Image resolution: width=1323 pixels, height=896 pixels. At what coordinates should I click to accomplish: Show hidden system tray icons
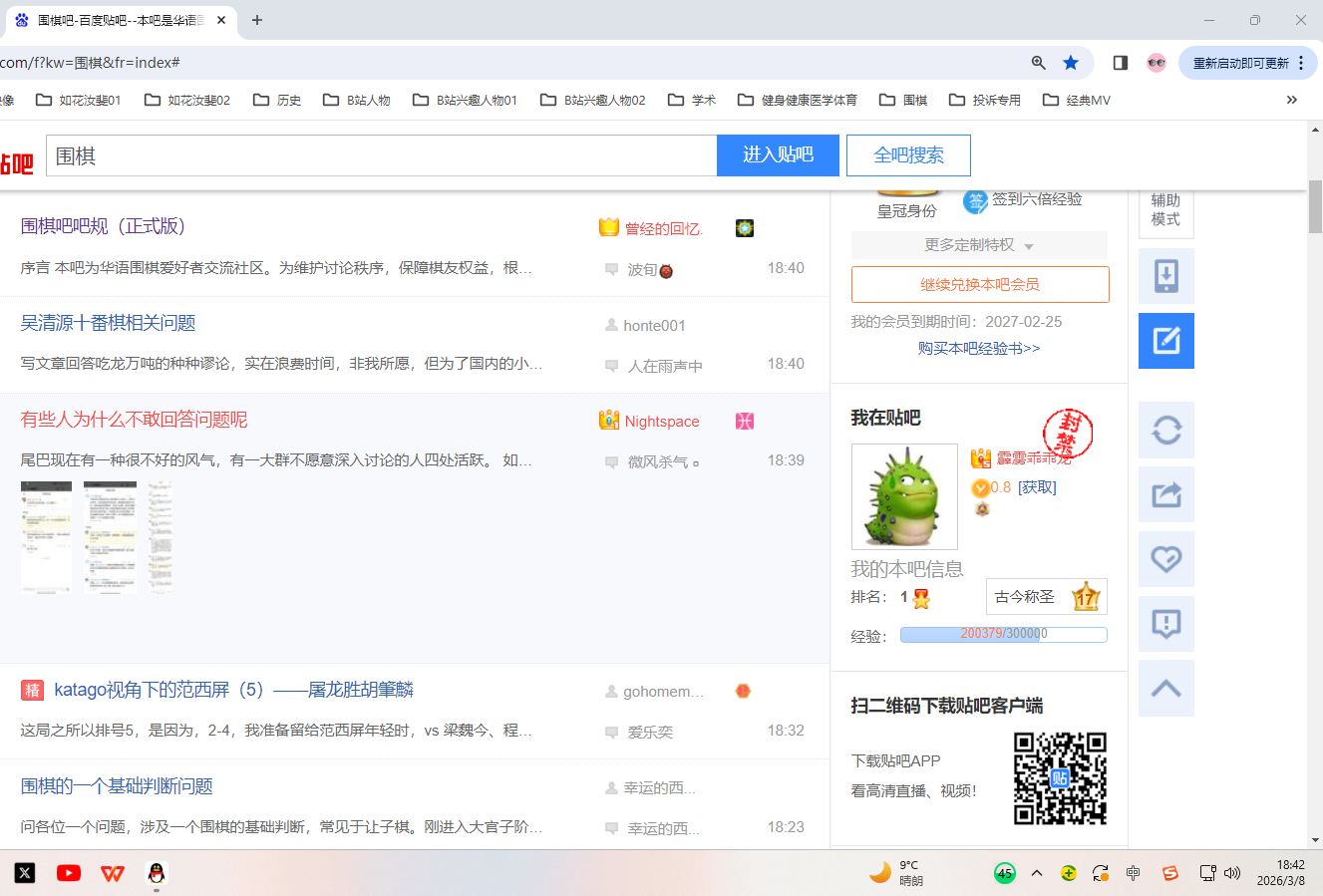1037,873
